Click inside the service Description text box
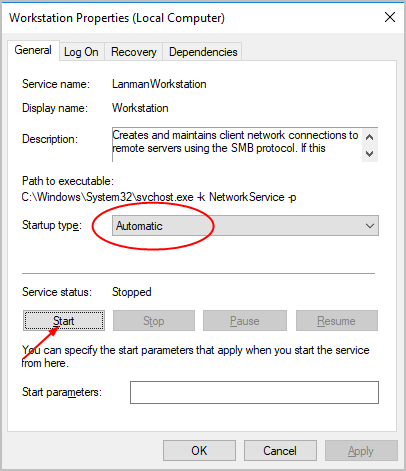Viewport: 406px width, 471px height. coord(237,144)
